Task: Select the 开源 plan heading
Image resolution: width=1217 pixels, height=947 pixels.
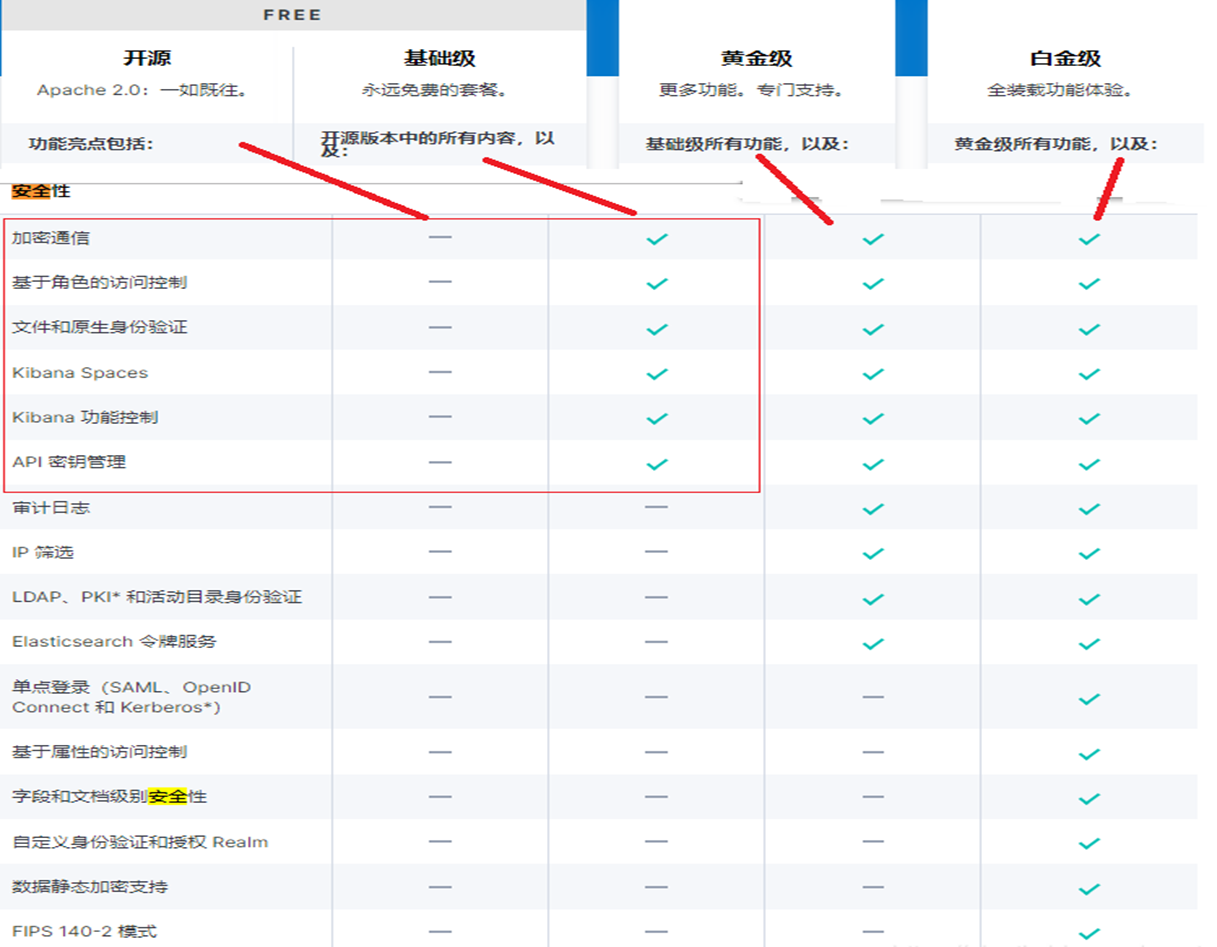Action: [147, 59]
